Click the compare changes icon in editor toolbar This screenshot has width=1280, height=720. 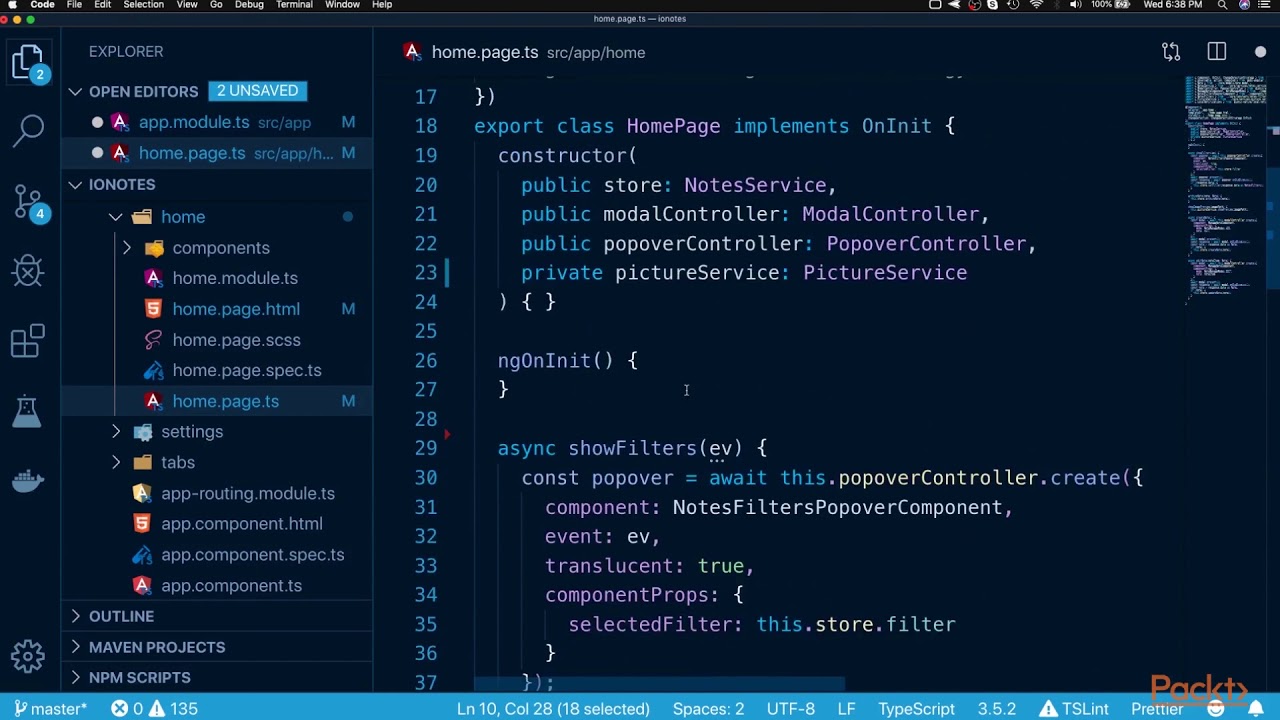pyautogui.click(x=1171, y=52)
